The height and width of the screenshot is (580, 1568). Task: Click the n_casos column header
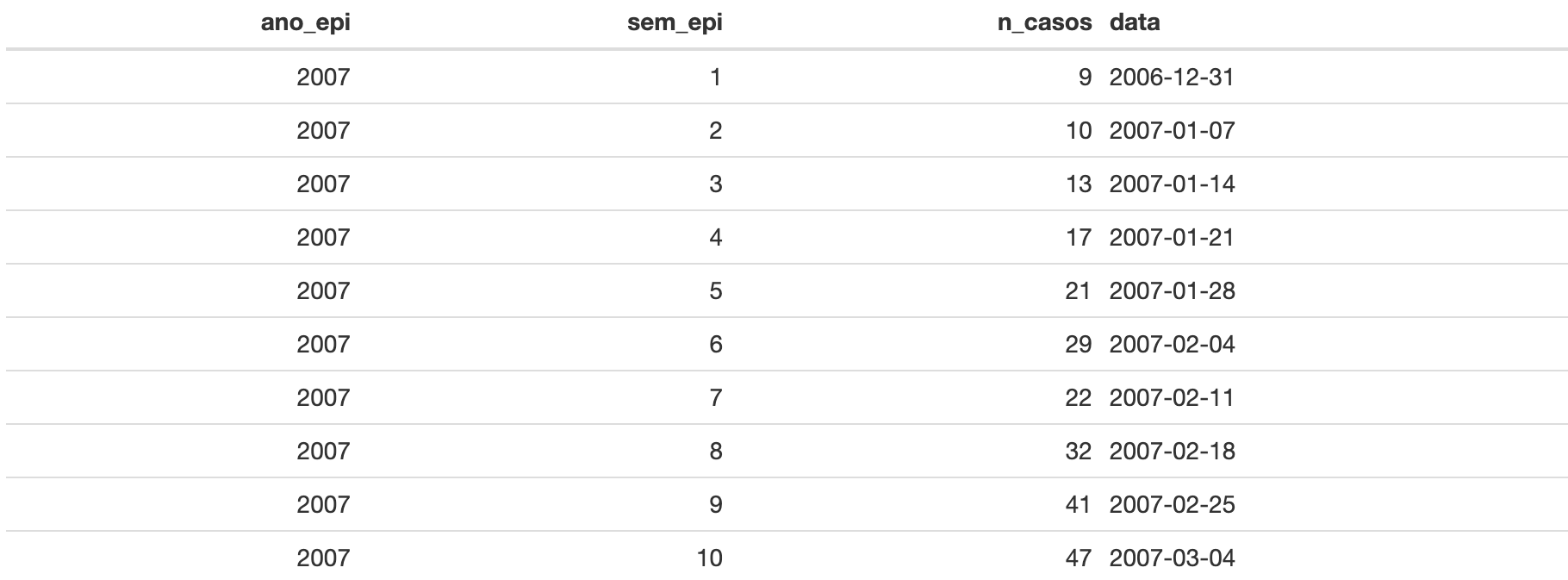pos(1044,23)
